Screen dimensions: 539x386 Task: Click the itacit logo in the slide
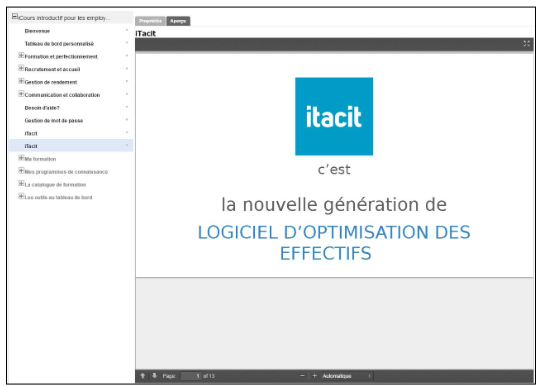pos(334,117)
